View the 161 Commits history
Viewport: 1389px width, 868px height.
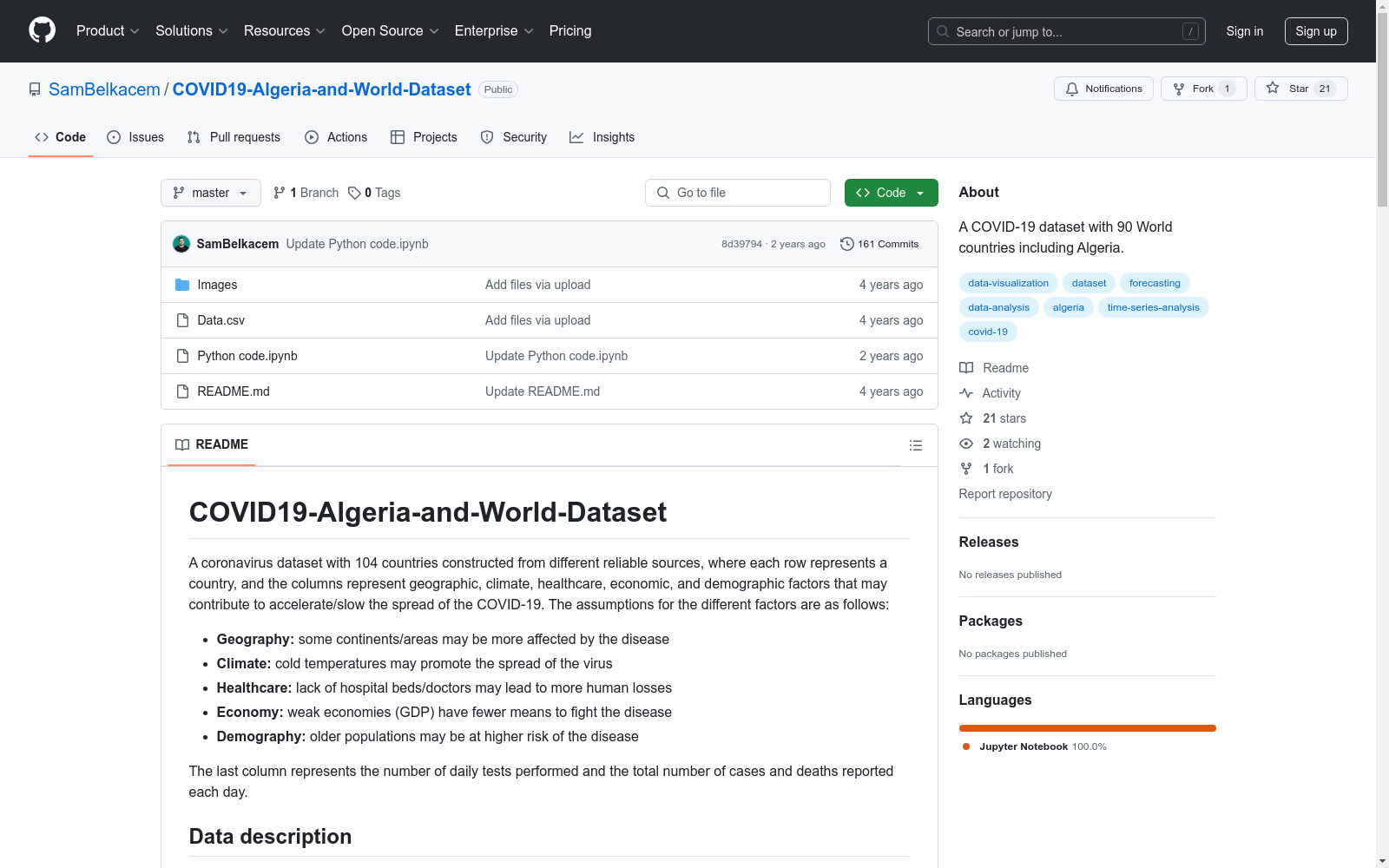pos(879,244)
